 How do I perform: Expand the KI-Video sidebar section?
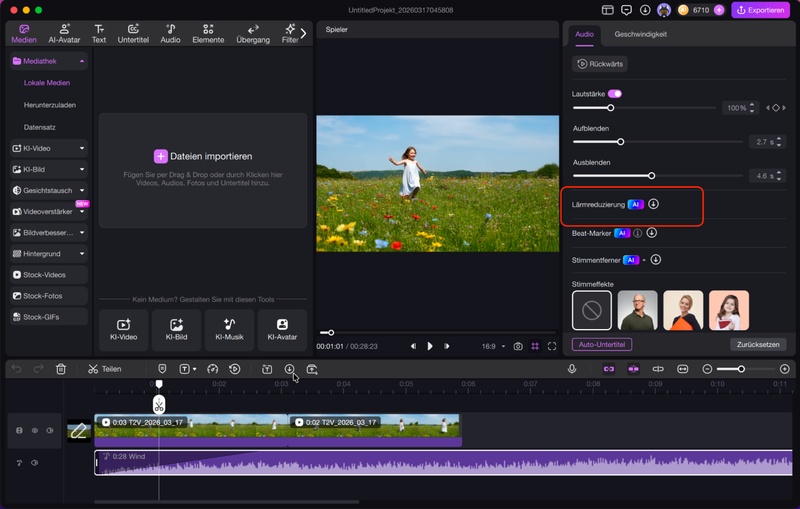[x=81, y=148]
